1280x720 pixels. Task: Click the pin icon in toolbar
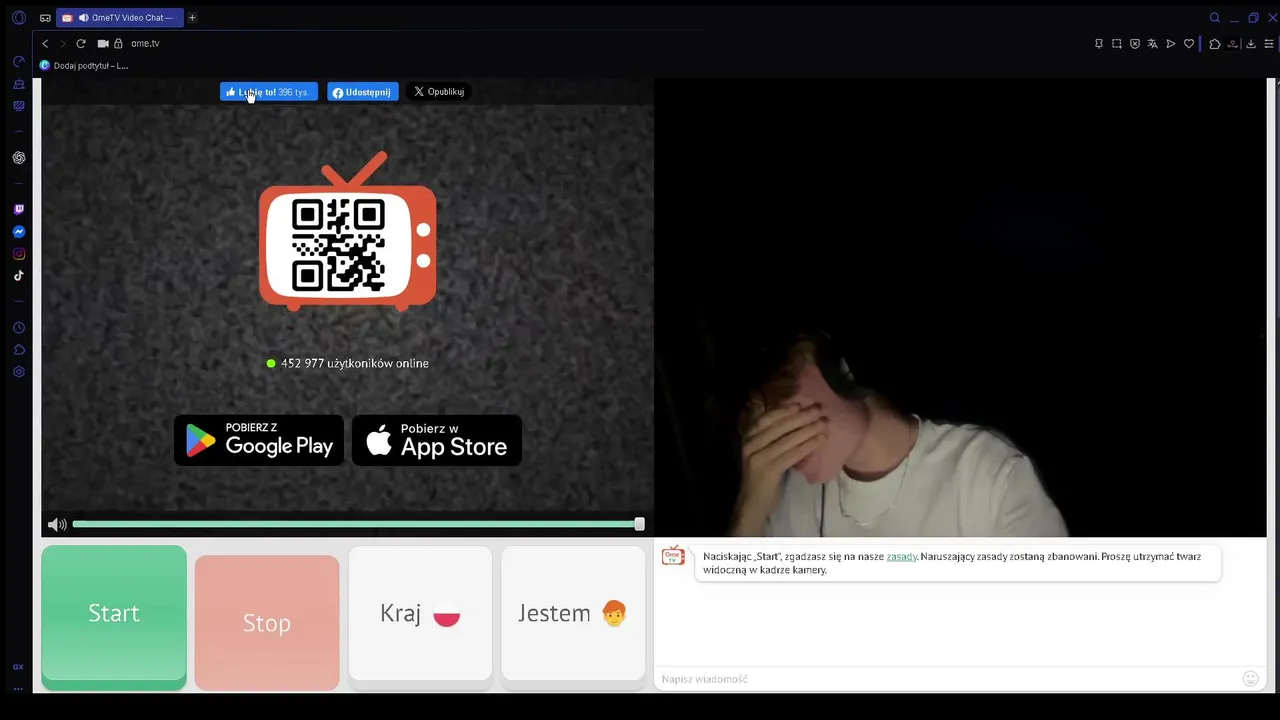(x=1099, y=44)
